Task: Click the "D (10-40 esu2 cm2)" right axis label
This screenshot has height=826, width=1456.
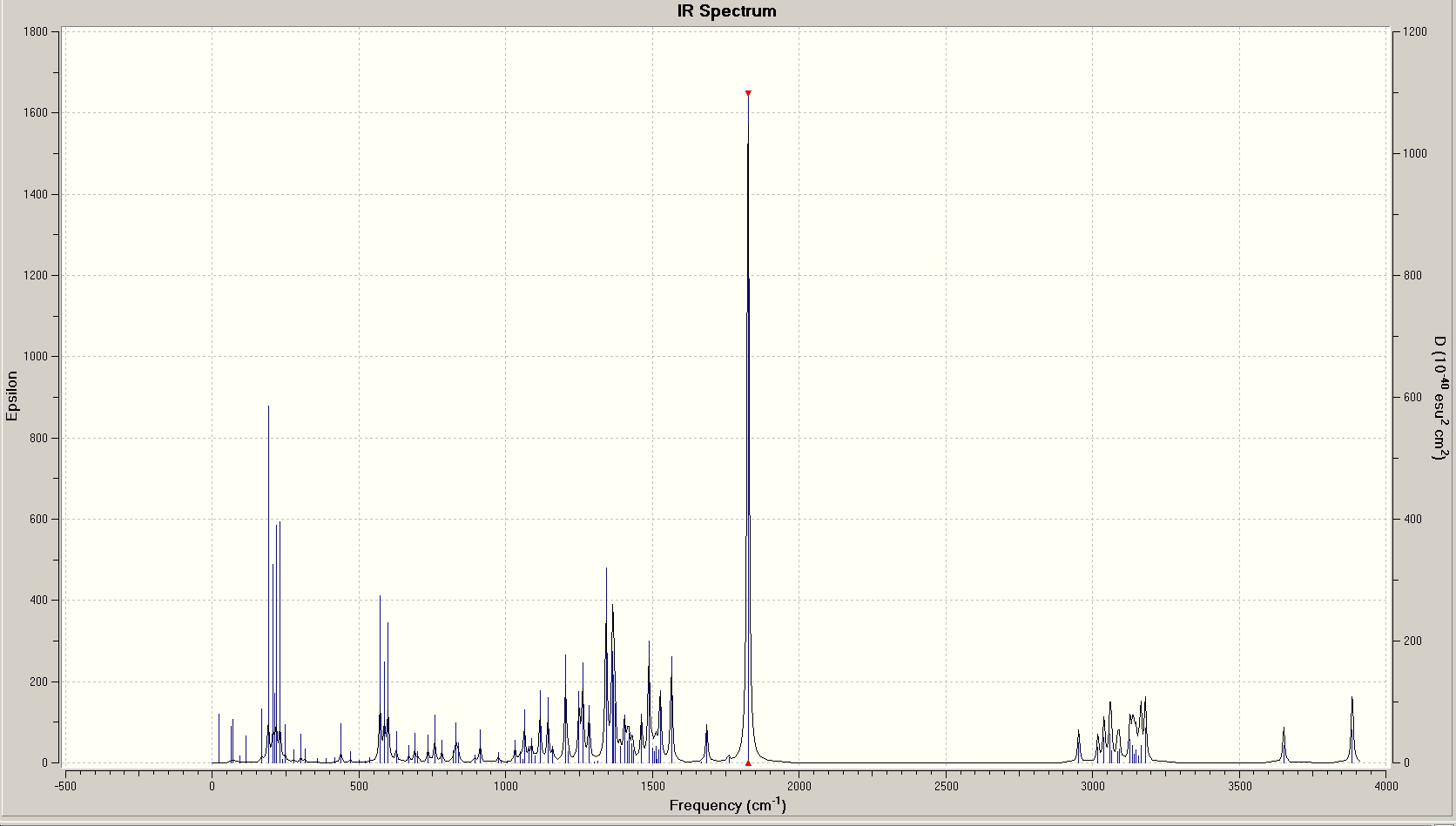Action: click(1441, 397)
